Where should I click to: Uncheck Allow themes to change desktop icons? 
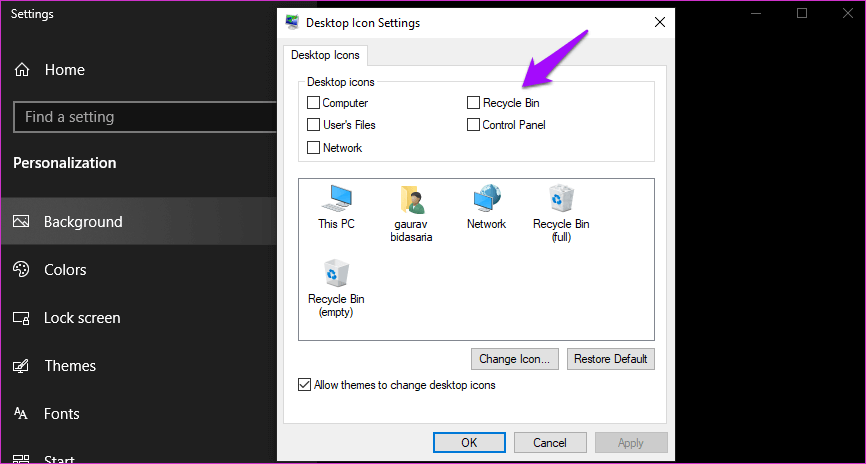[x=304, y=385]
